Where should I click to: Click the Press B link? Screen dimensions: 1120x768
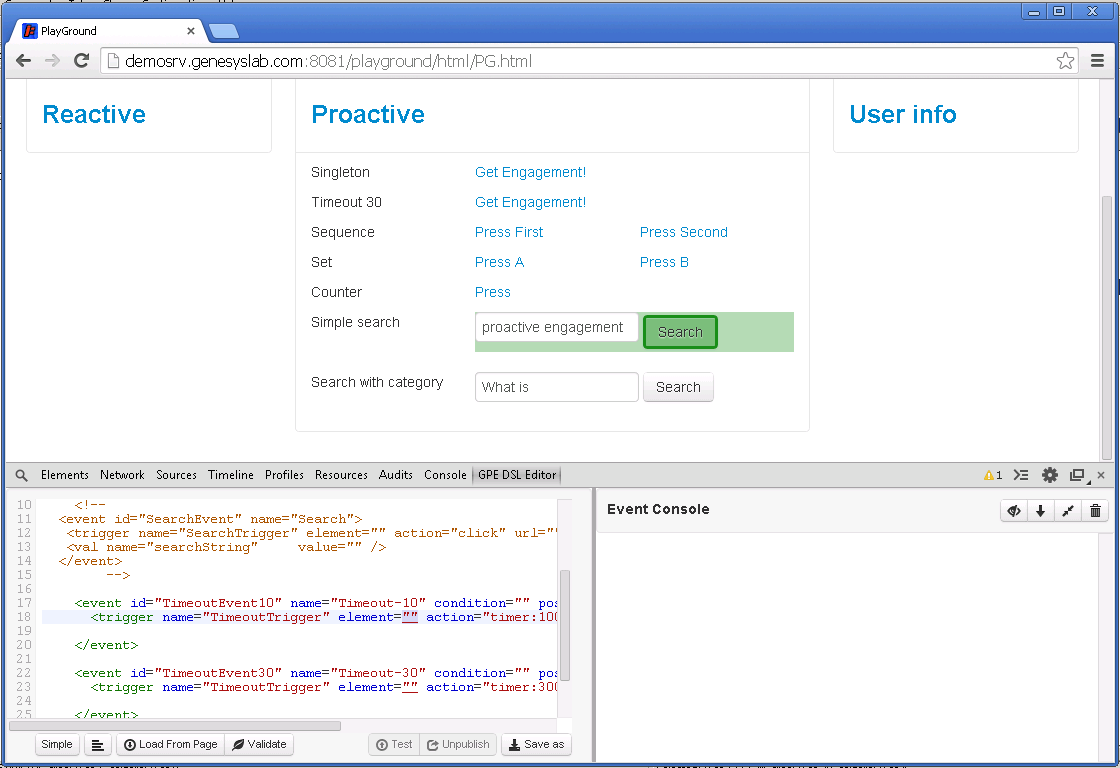[x=664, y=262]
